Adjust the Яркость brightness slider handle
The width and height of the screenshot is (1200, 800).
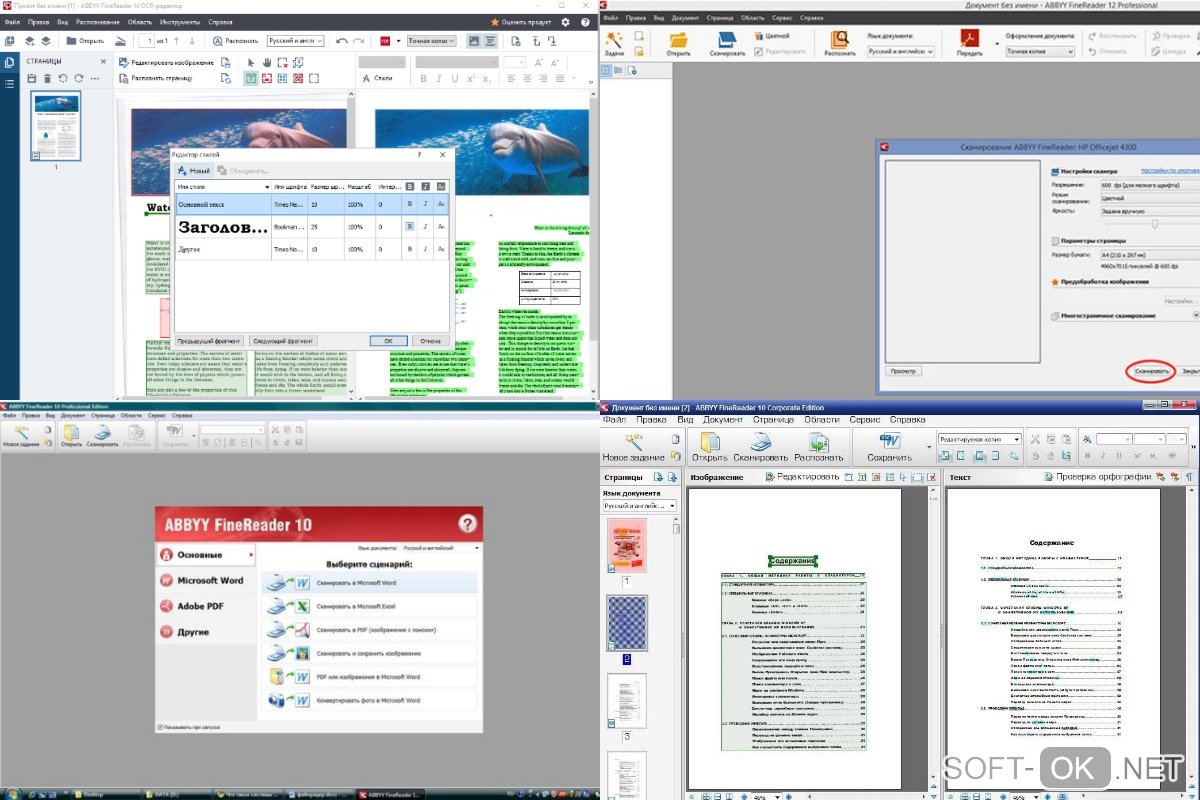pos(1155,225)
